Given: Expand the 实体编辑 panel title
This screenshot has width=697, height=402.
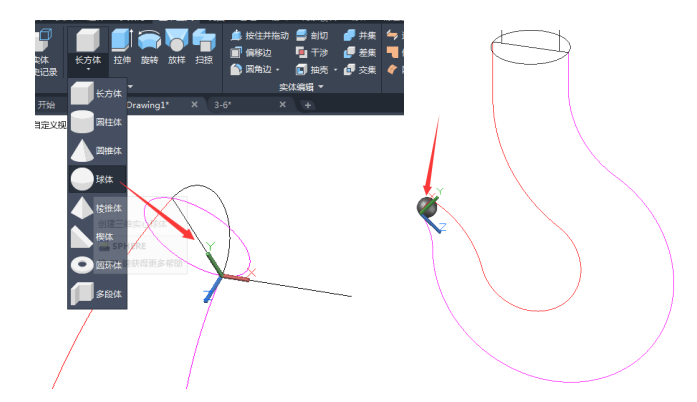Looking at the screenshot, I should click(301, 87).
